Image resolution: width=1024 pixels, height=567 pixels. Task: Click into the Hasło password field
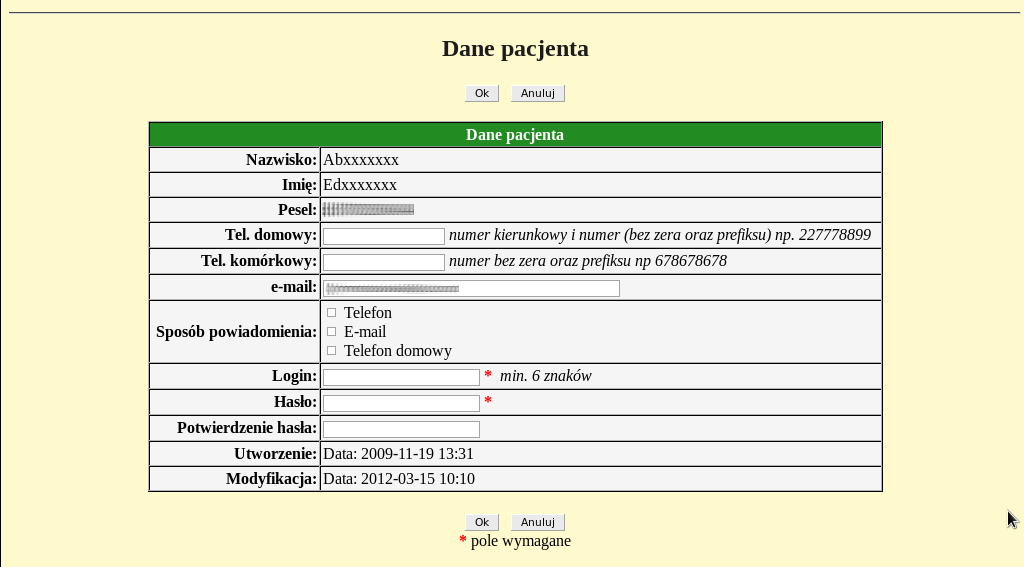pyautogui.click(x=402, y=403)
